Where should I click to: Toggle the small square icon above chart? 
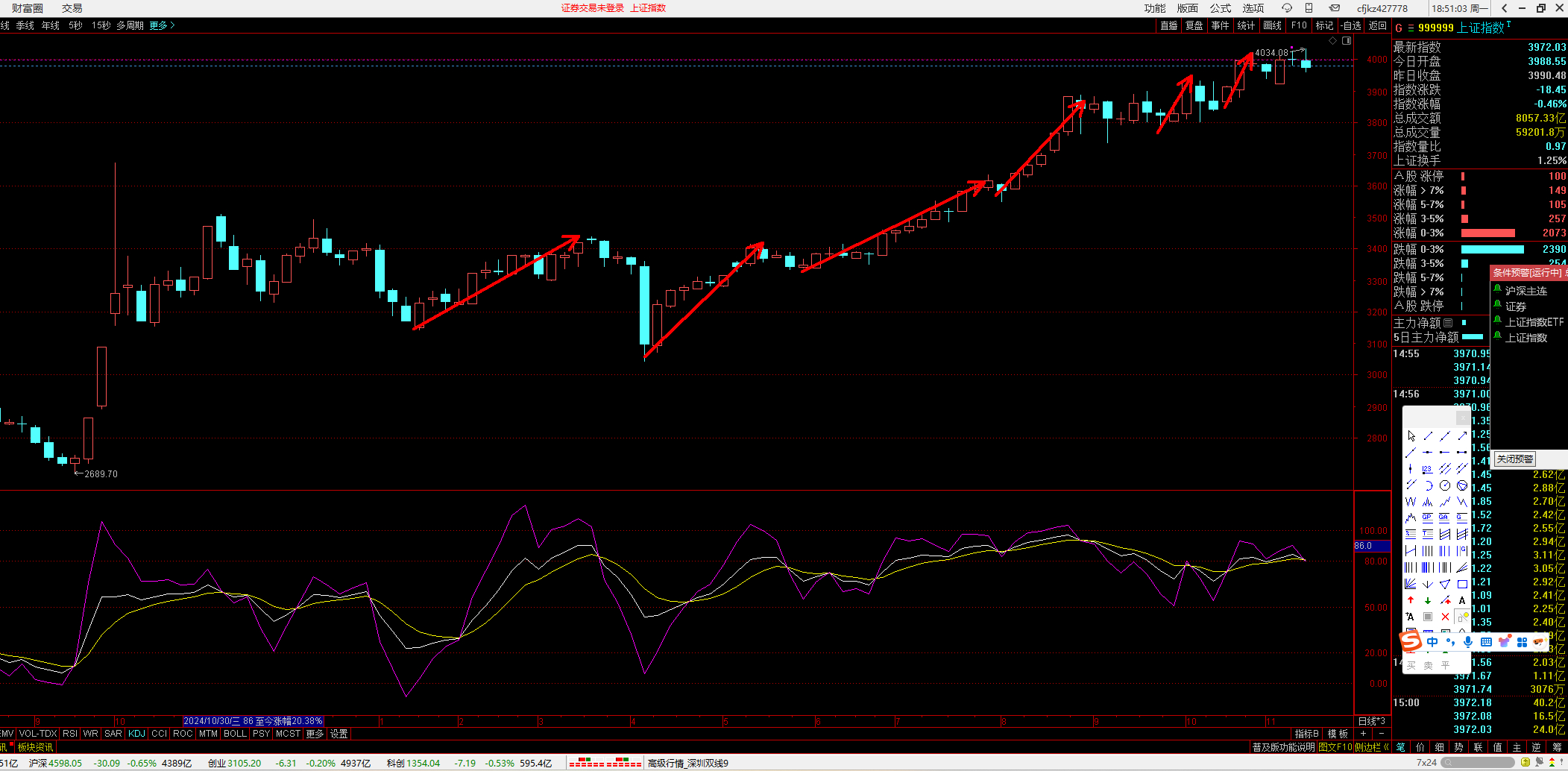pos(1347,41)
